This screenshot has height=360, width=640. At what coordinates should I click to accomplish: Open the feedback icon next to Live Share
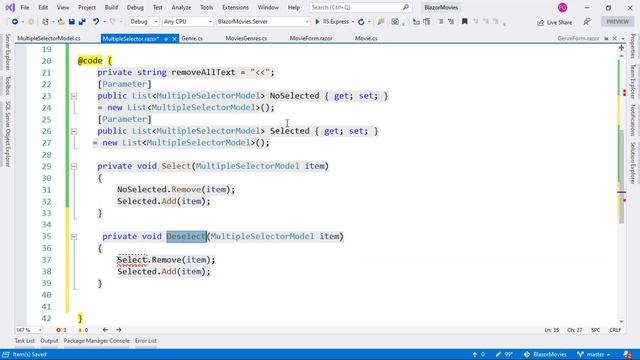coord(587,22)
